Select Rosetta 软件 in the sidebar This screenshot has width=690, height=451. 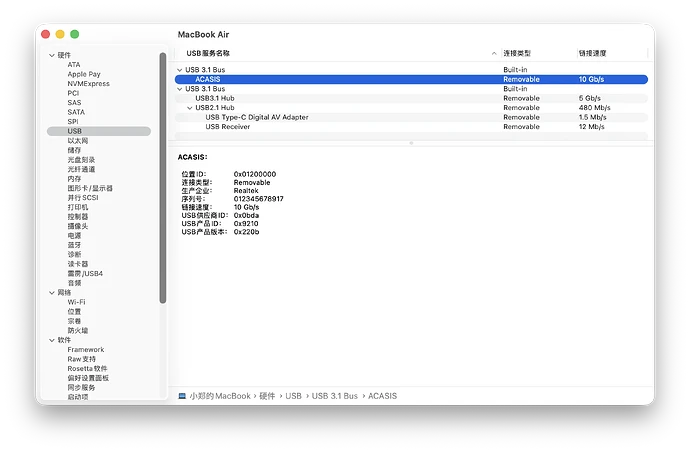click(x=88, y=369)
